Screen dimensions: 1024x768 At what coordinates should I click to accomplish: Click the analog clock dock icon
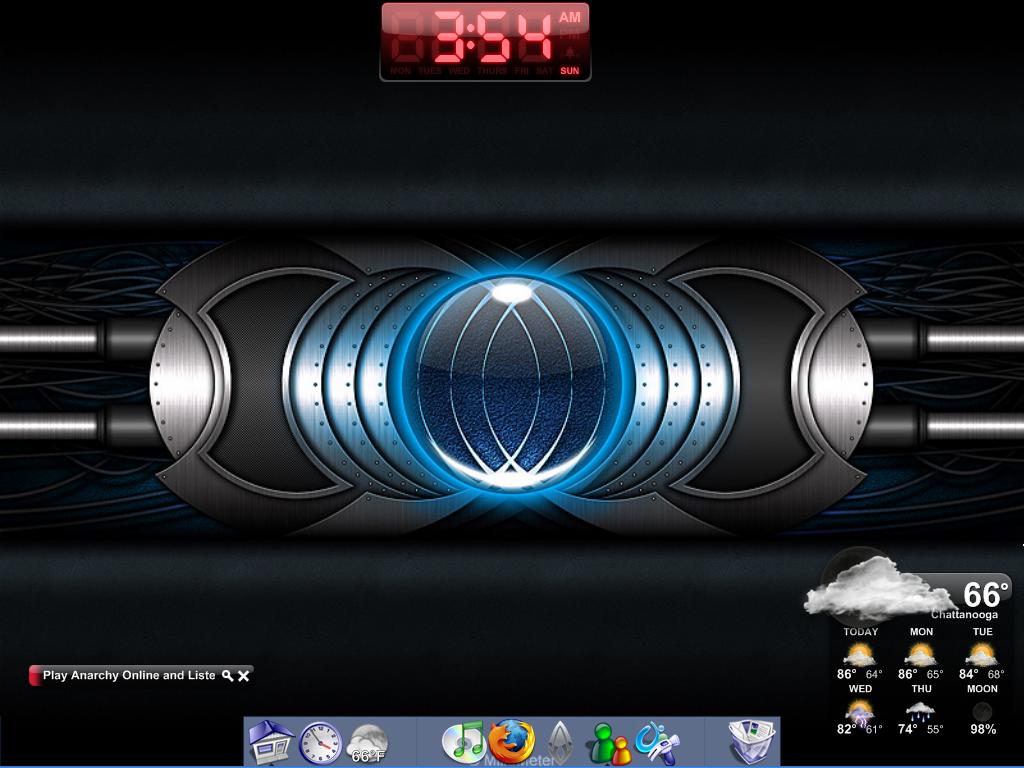point(321,742)
